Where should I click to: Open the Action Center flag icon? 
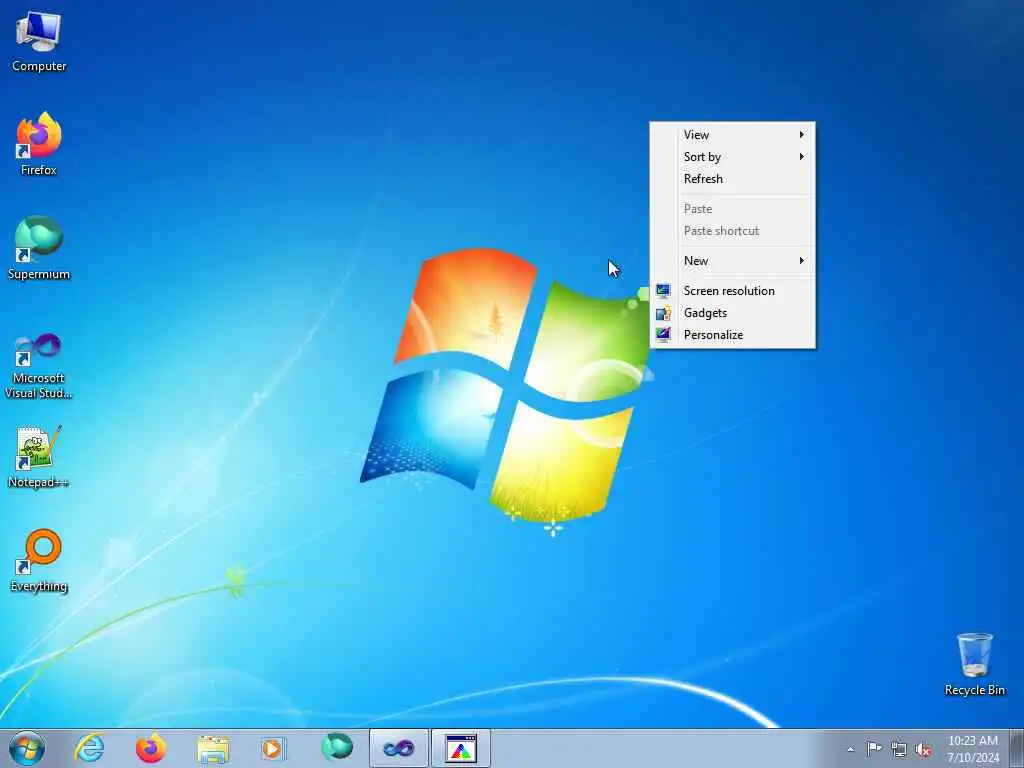click(874, 748)
